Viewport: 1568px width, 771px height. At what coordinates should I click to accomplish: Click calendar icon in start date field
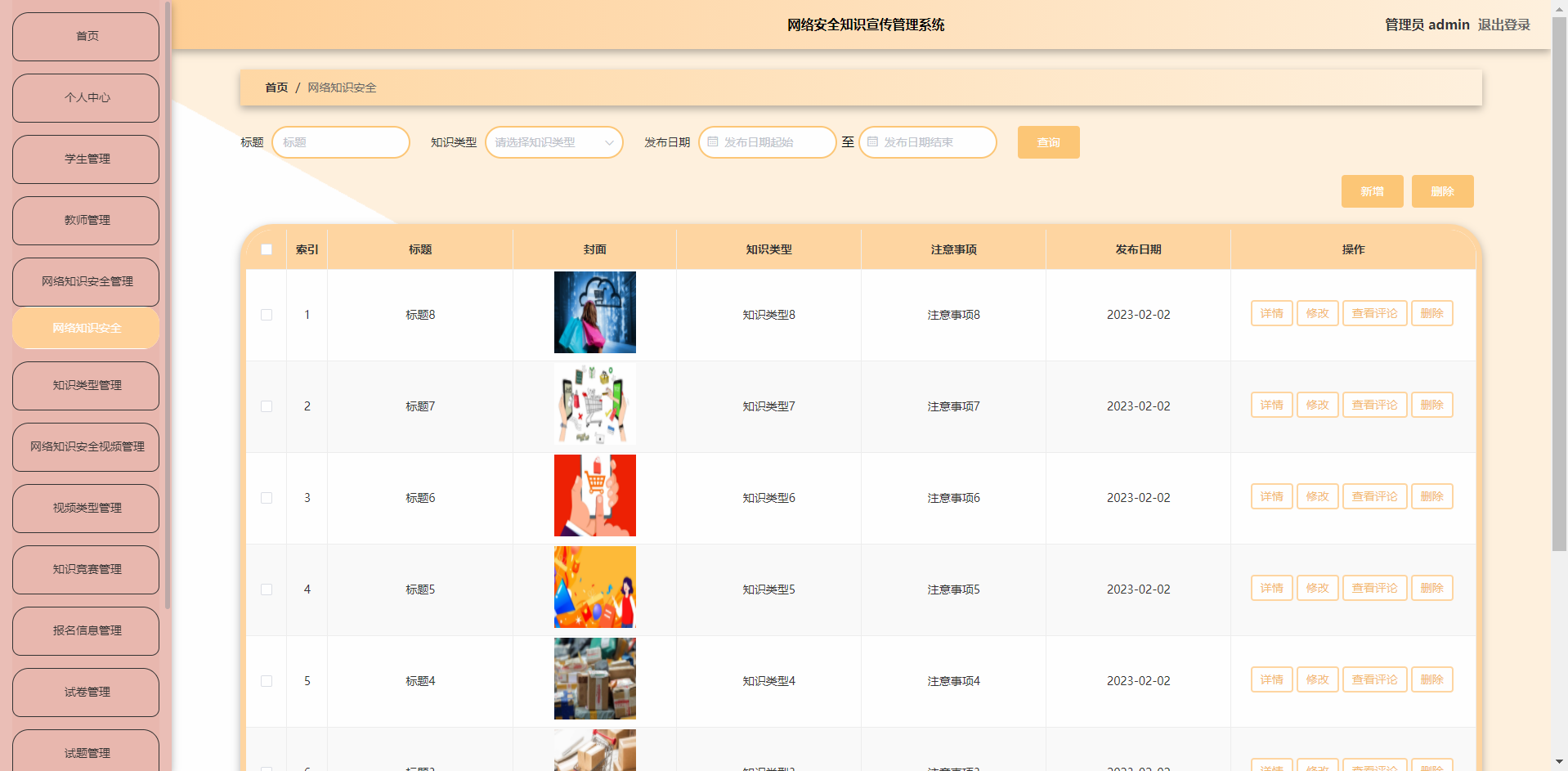[x=713, y=142]
